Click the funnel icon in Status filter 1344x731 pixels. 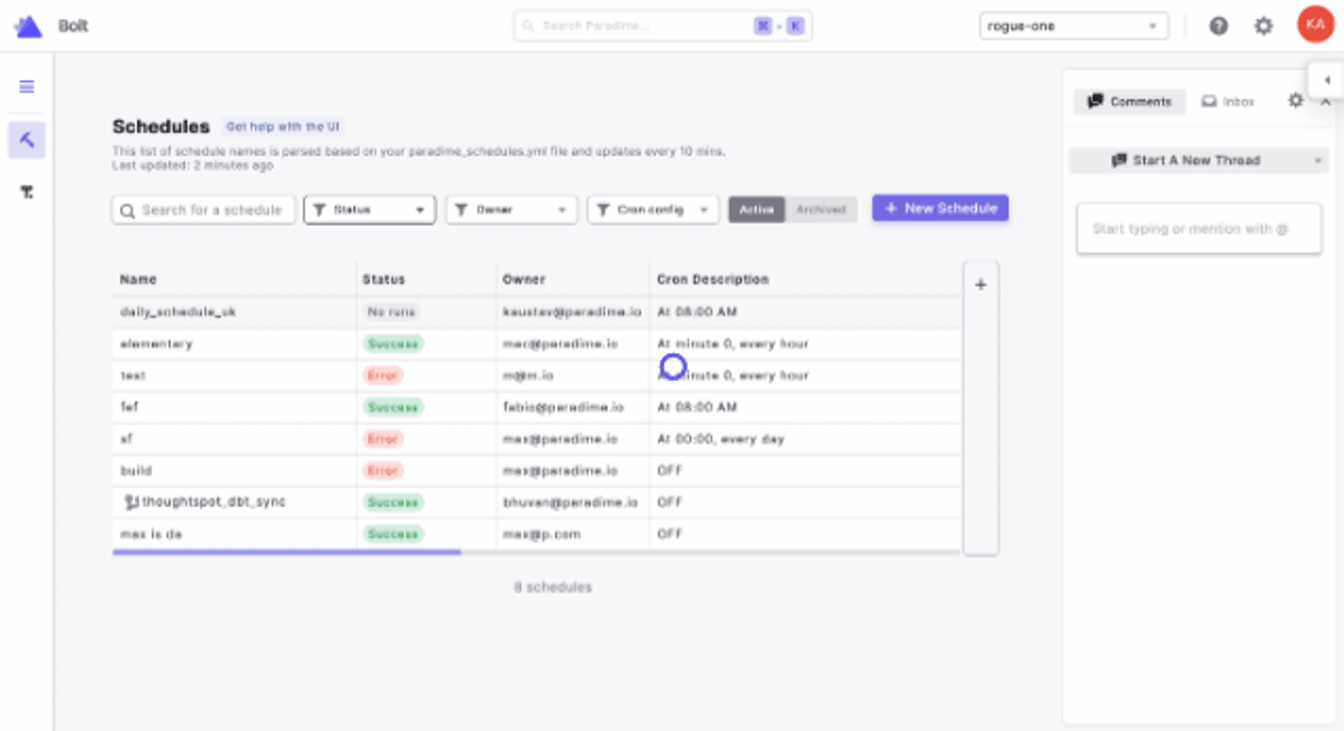[x=319, y=210]
